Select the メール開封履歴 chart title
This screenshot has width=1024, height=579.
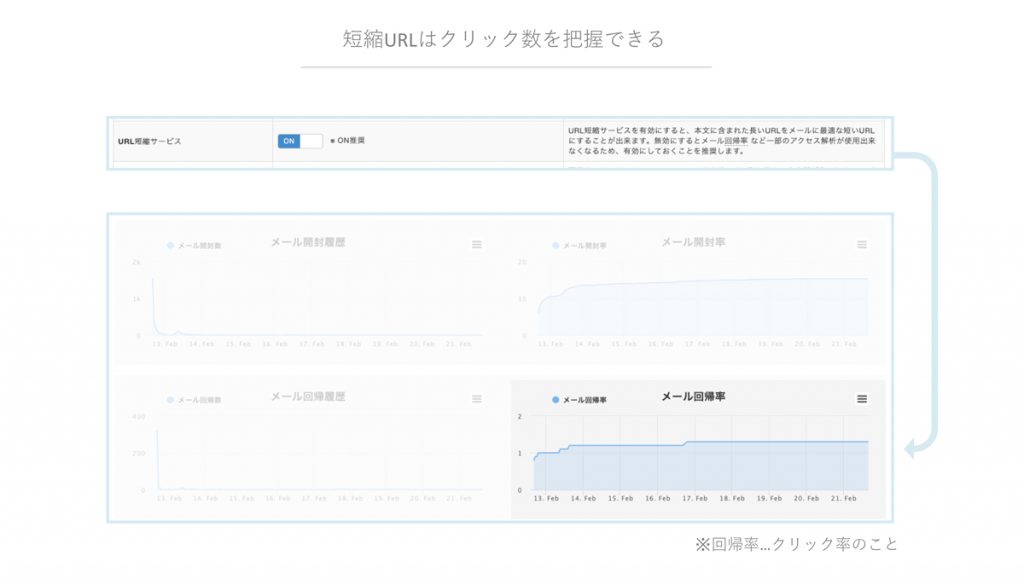[x=308, y=242]
